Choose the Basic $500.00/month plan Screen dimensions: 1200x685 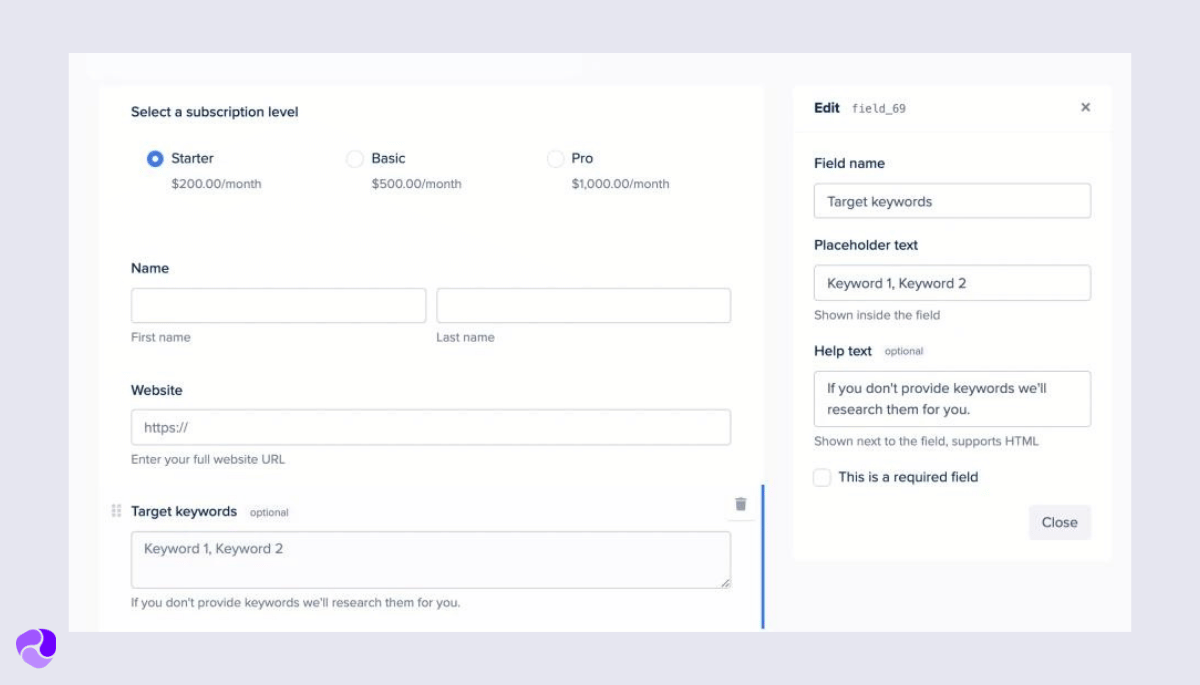pyautogui.click(x=355, y=158)
